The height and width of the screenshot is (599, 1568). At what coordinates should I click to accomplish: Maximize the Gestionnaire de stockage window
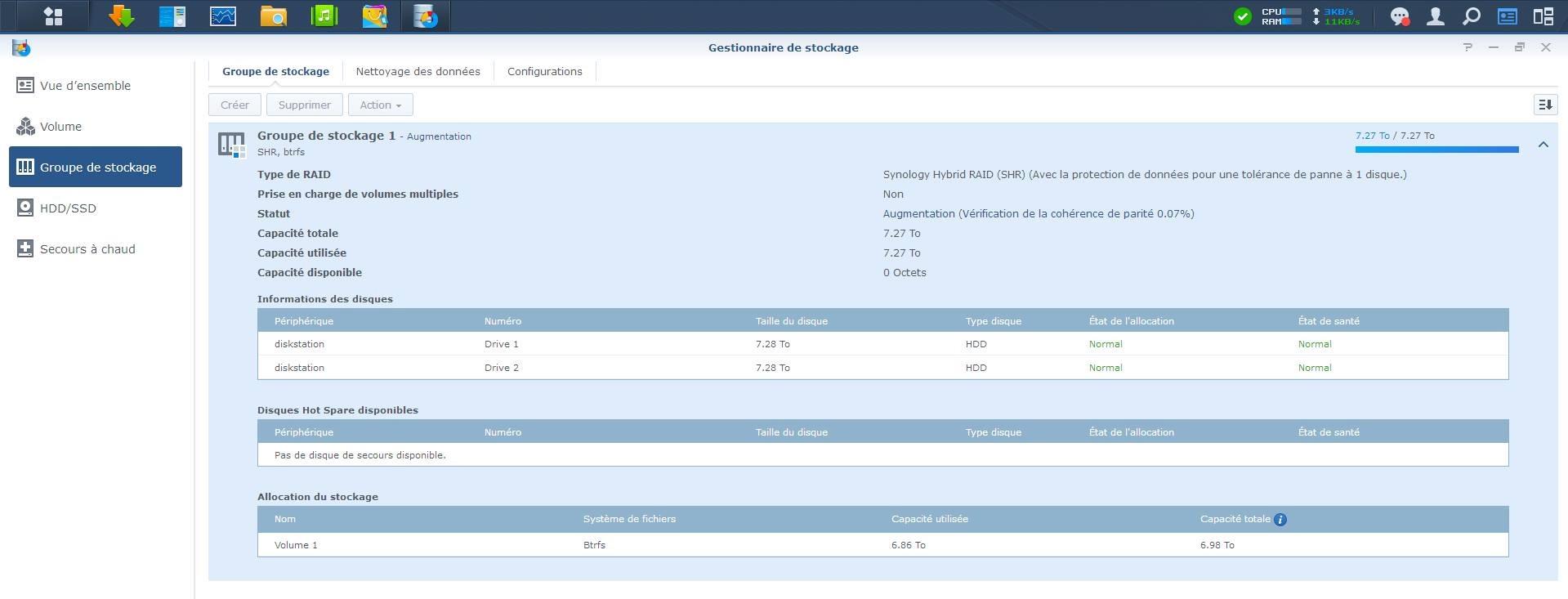click(x=1520, y=47)
